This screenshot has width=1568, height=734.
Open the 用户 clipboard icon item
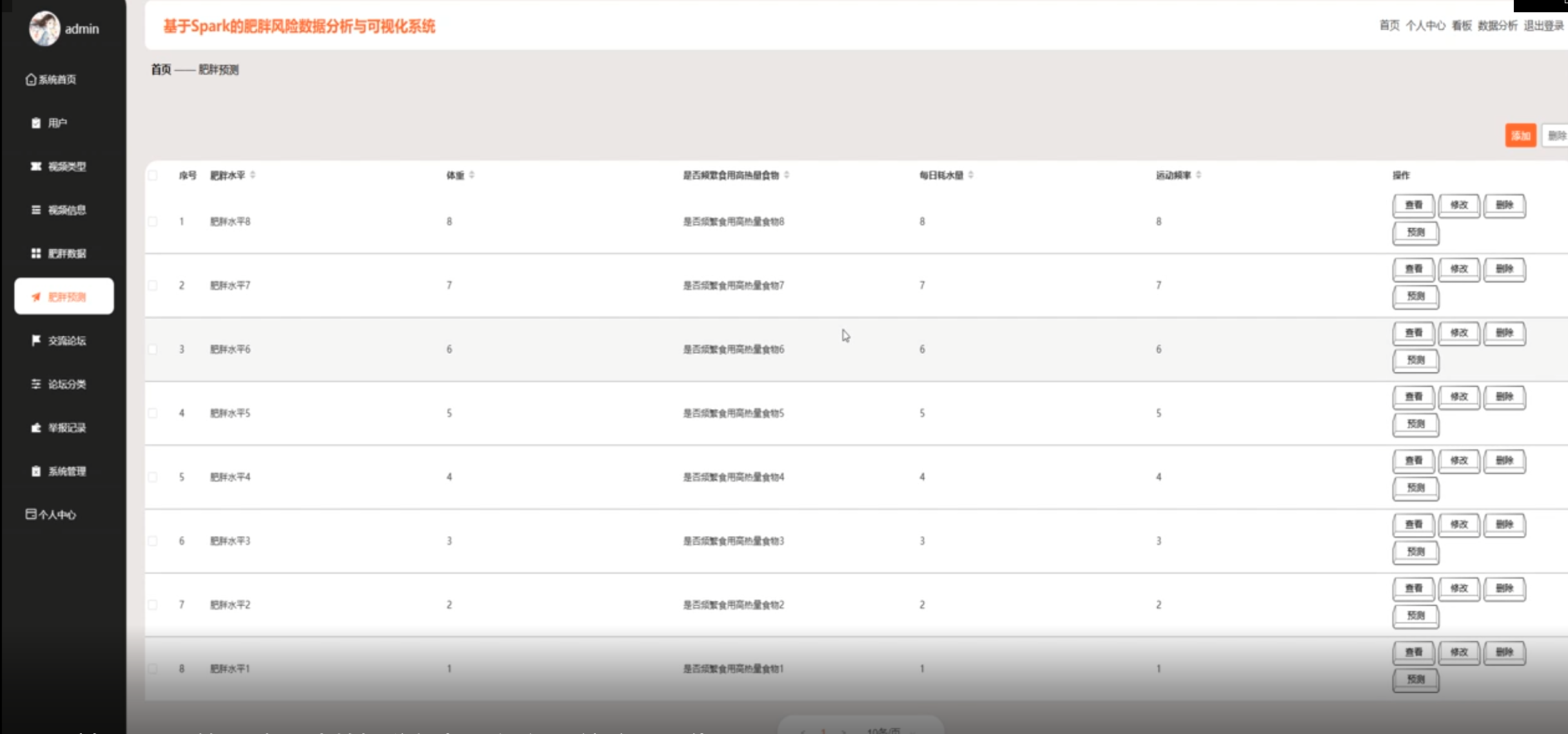click(x=36, y=123)
